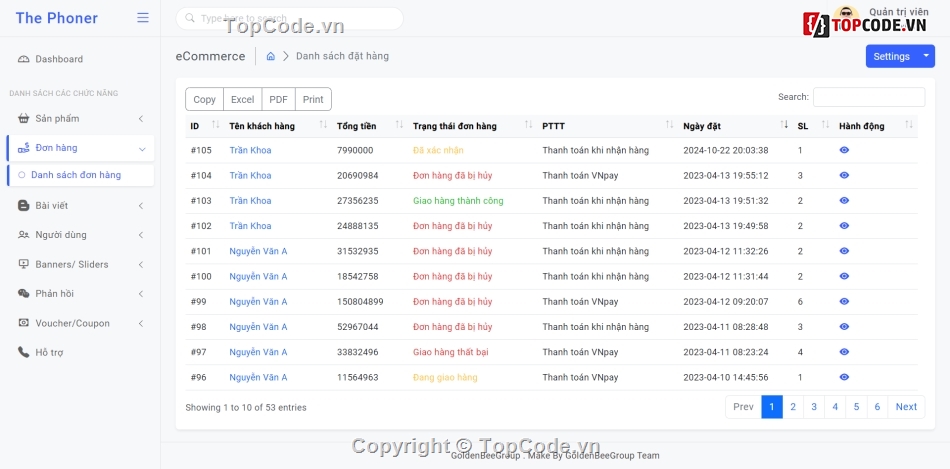The image size is (950, 469).
Task: Click the customer link Trần Khoa for order #104
Action: pyautogui.click(x=250, y=176)
